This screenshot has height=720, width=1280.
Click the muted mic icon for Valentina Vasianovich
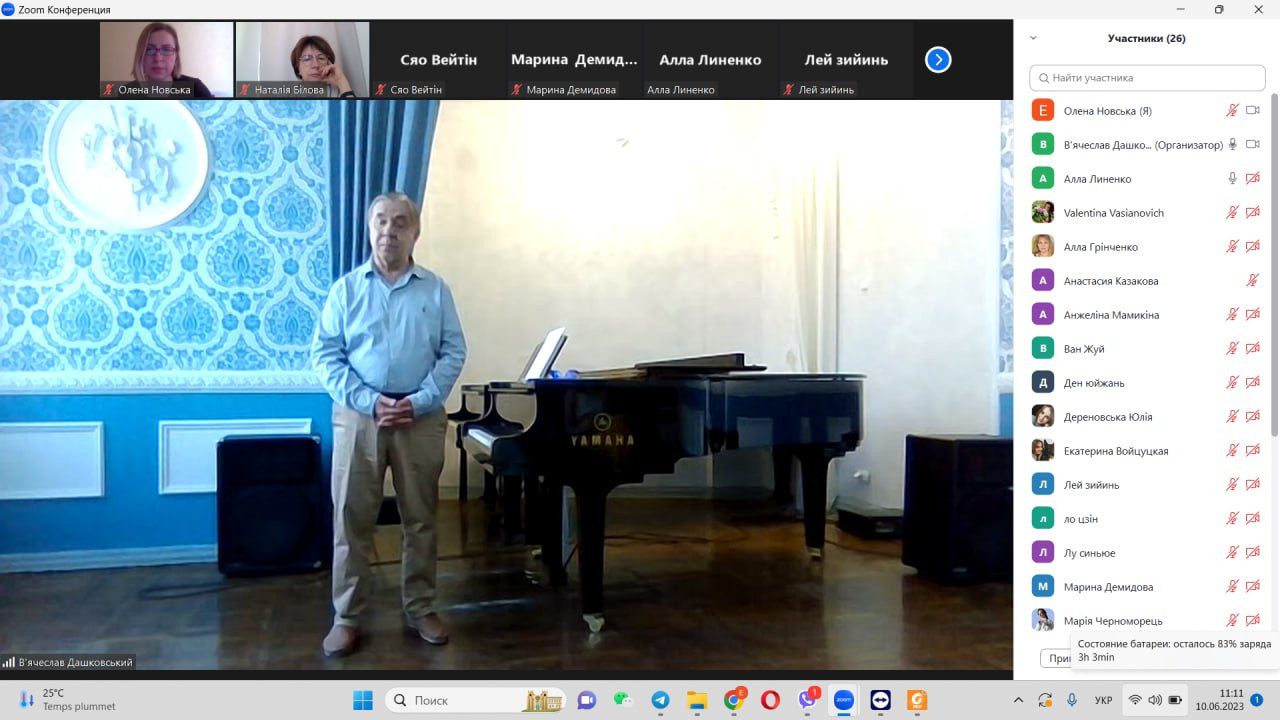(x=1233, y=213)
